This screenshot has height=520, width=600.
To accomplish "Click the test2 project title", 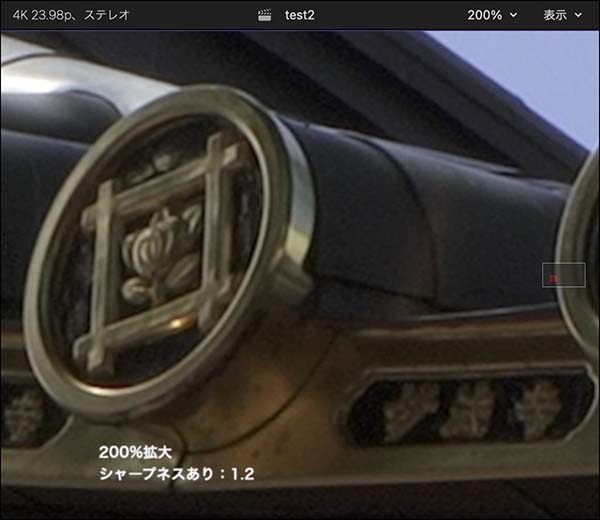I will pos(300,15).
